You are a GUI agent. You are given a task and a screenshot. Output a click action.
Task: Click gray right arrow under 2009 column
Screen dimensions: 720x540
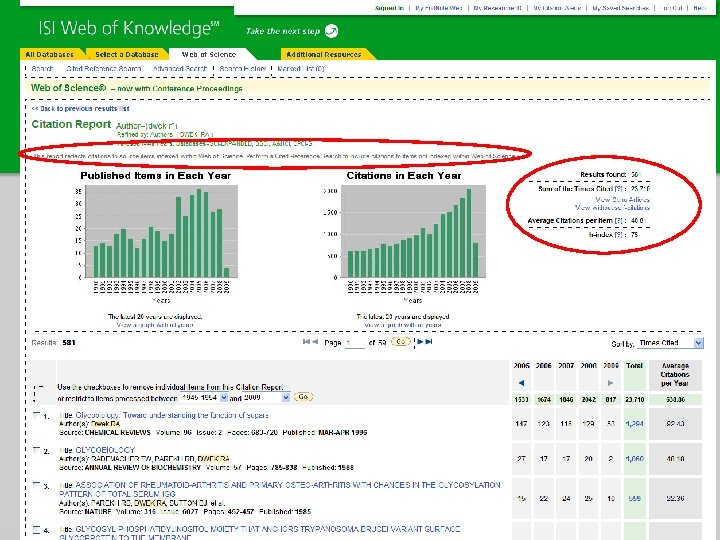pos(610,382)
